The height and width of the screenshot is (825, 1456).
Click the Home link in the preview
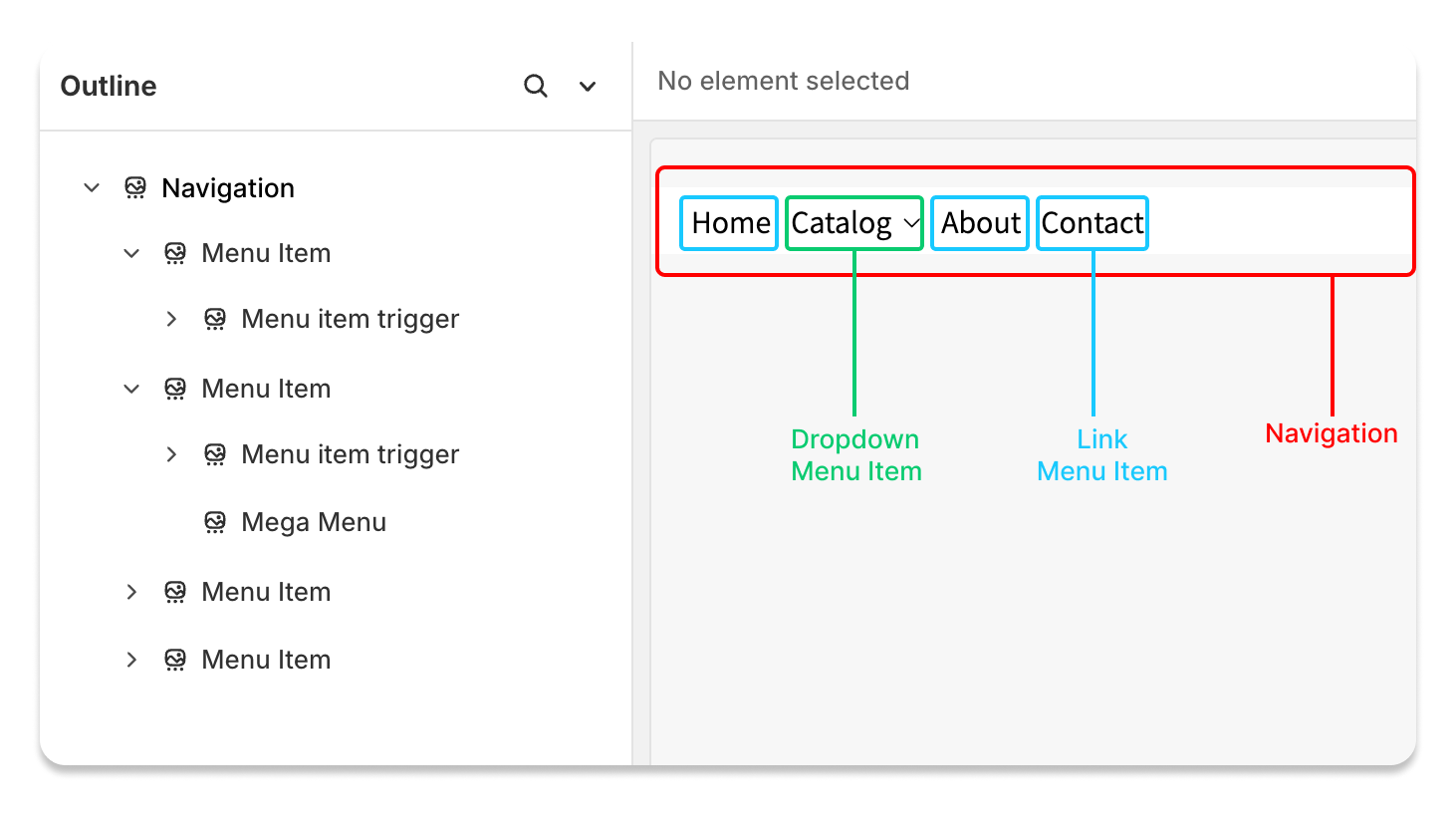730,223
